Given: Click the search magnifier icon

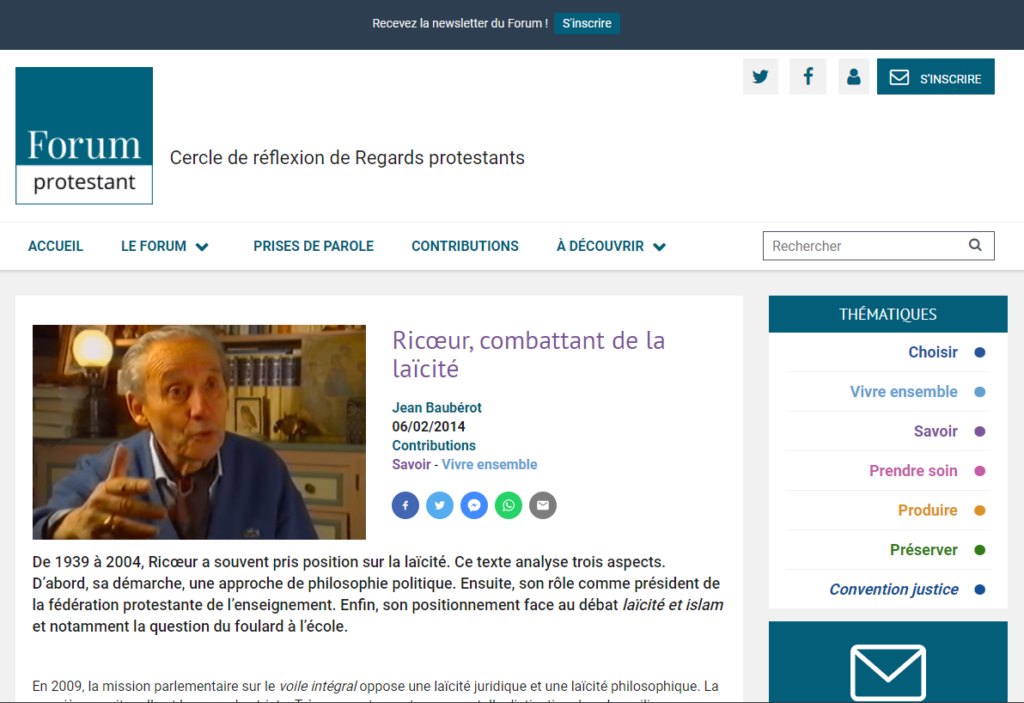Looking at the screenshot, I should point(975,245).
